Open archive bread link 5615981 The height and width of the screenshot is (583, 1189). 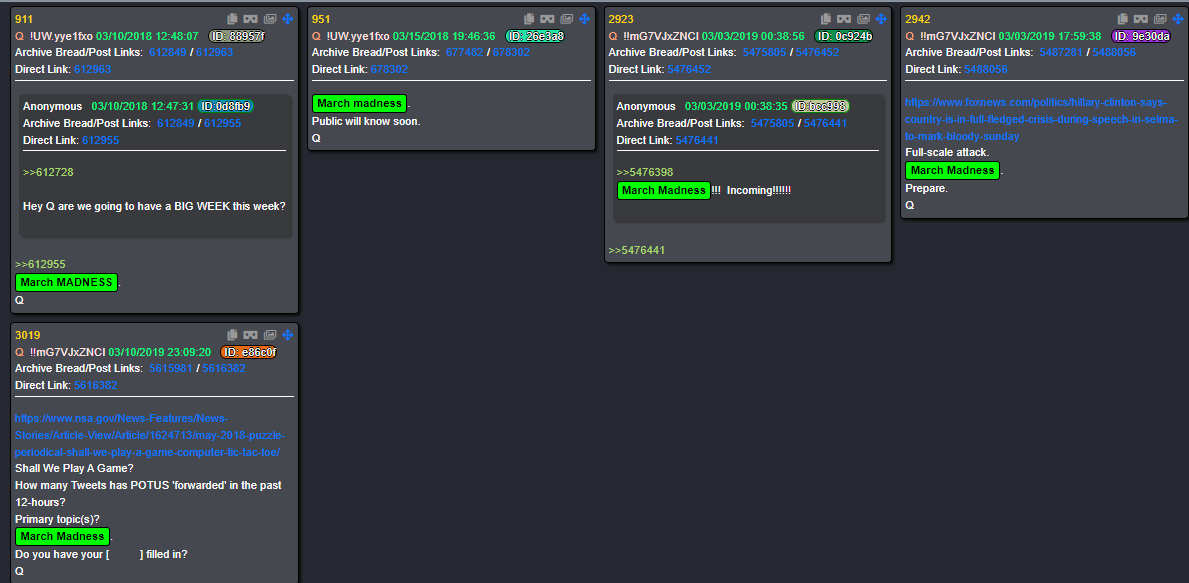(169, 368)
